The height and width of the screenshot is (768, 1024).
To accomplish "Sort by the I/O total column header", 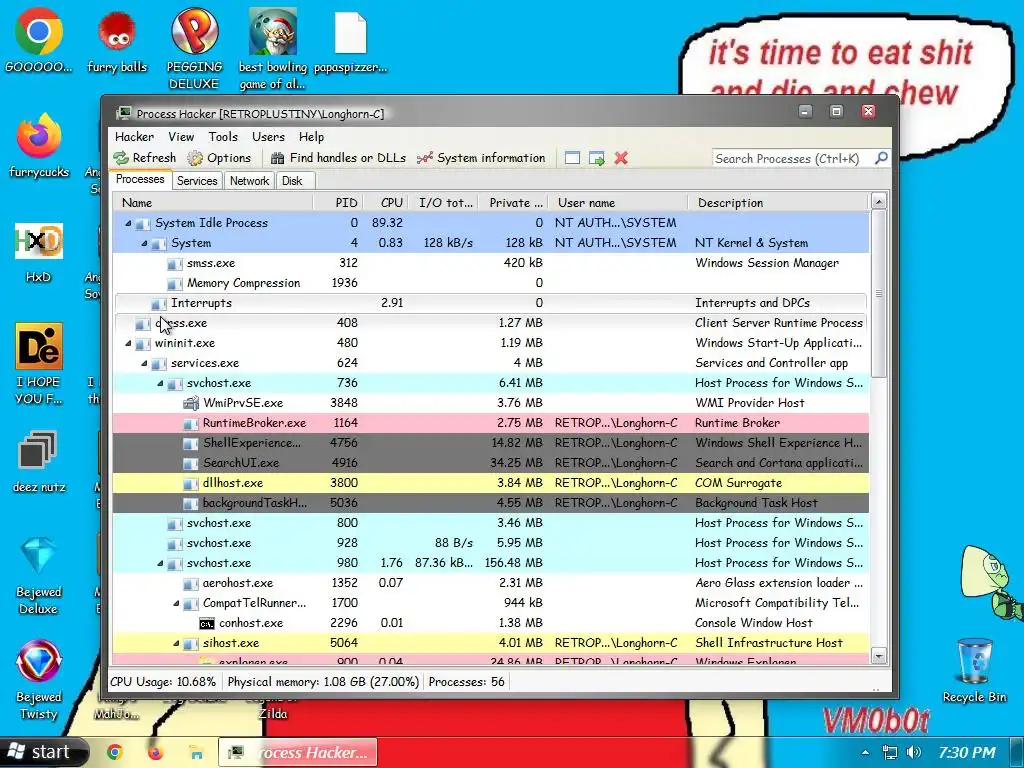I will [x=443, y=203].
